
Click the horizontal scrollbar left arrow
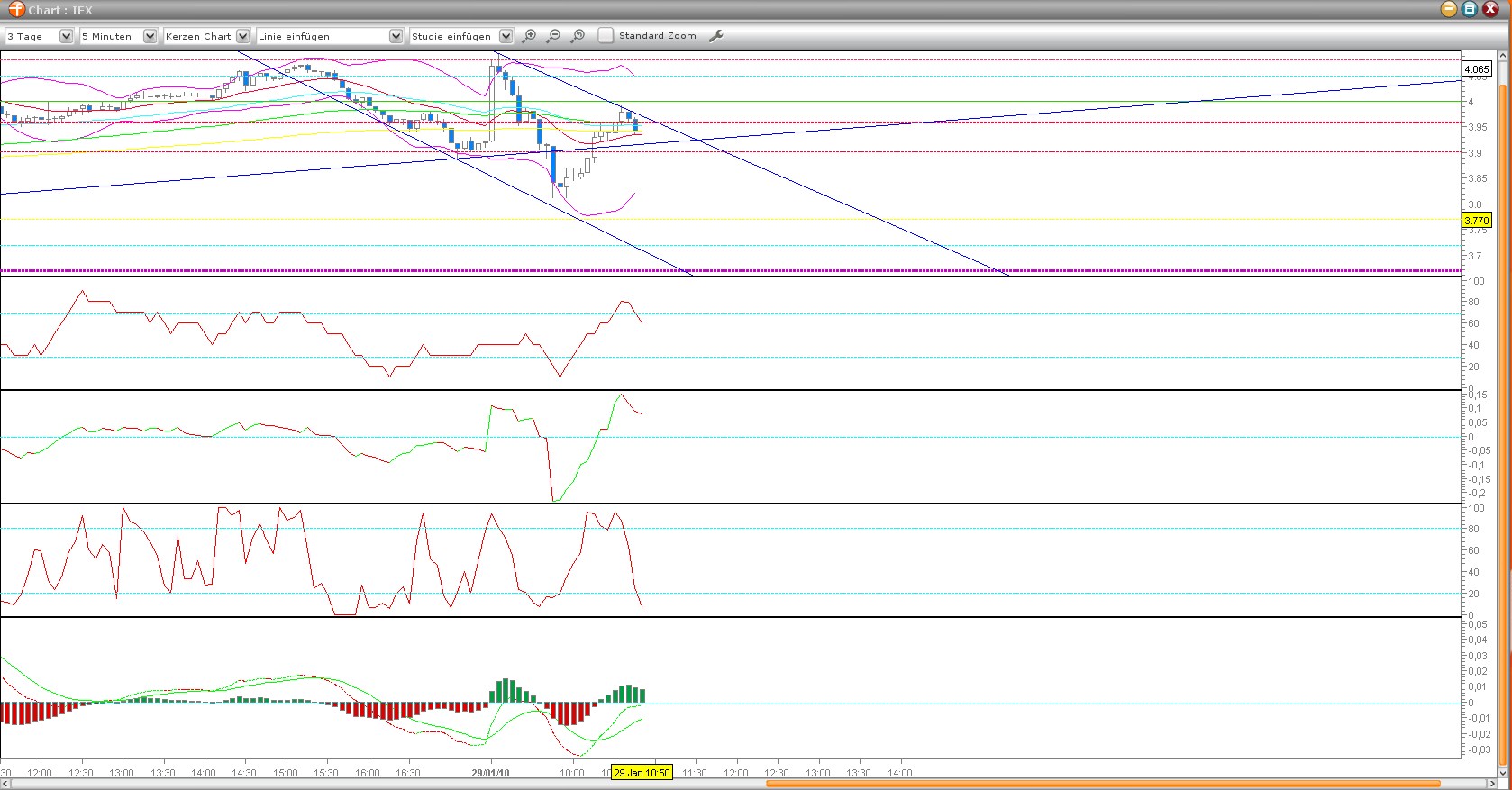(5, 784)
